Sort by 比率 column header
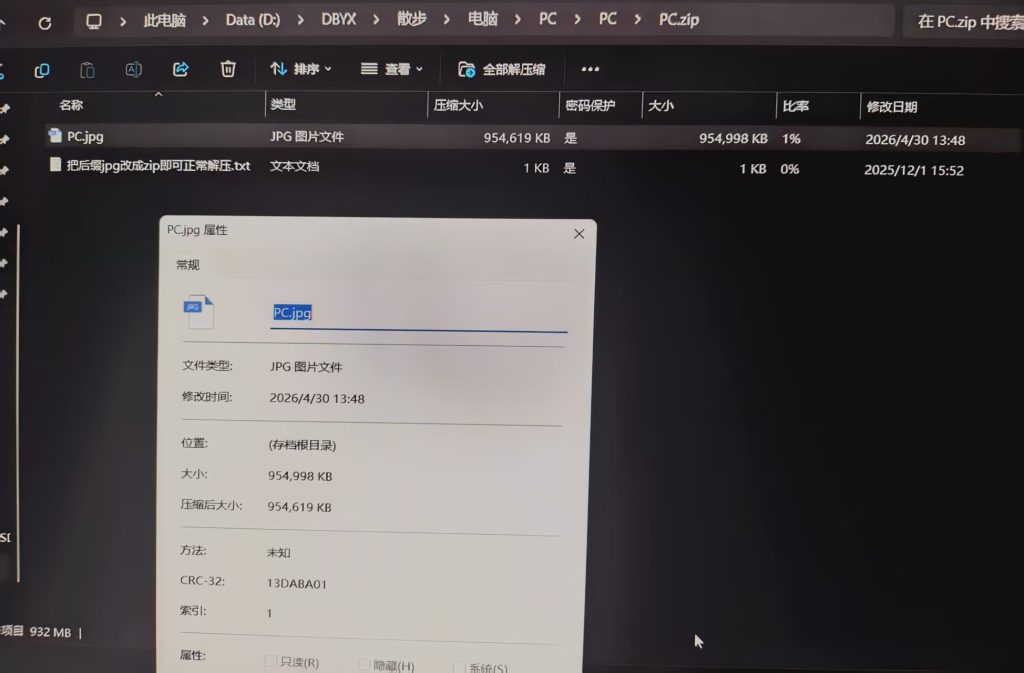This screenshot has height=673, width=1024. pos(795,106)
